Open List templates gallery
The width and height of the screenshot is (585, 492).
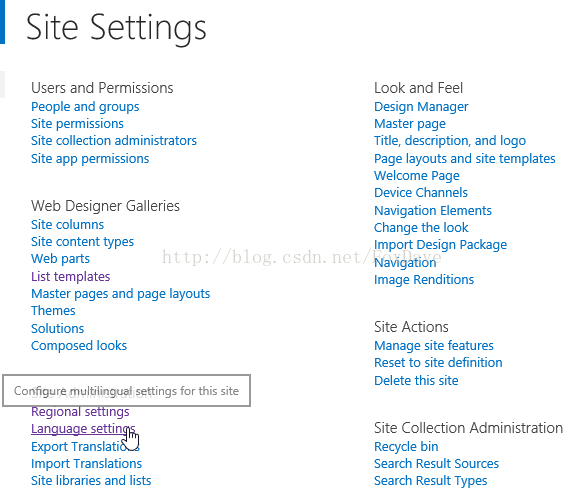point(71,277)
